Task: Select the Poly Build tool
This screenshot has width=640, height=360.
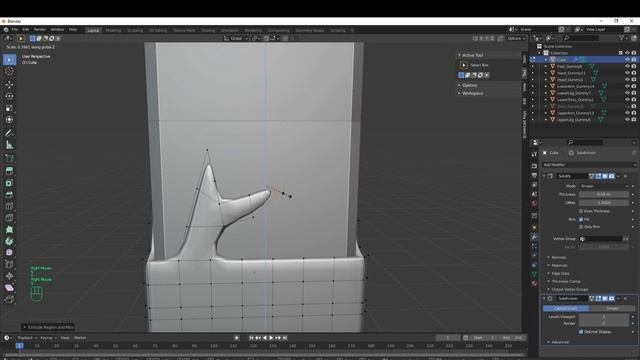Action: click(x=9, y=229)
